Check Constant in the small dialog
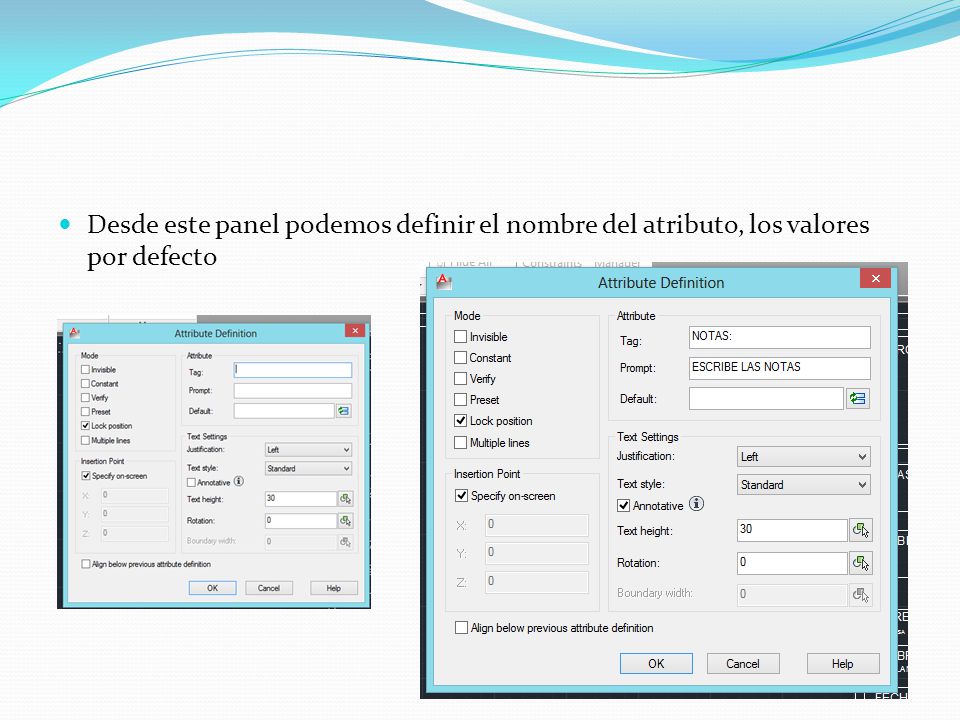Image resolution: width=960 pixels, height=720 pixels. point(86,384)
